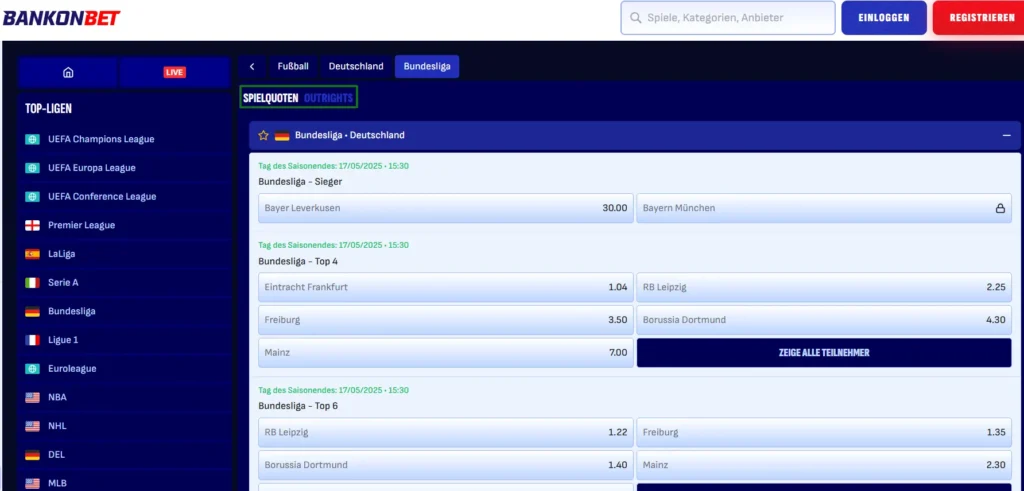1024x491 pixels.
Task: Pick RB Leipzig Top 4 at 2.25
Action: pyautogui.click(x=824, y=287)
